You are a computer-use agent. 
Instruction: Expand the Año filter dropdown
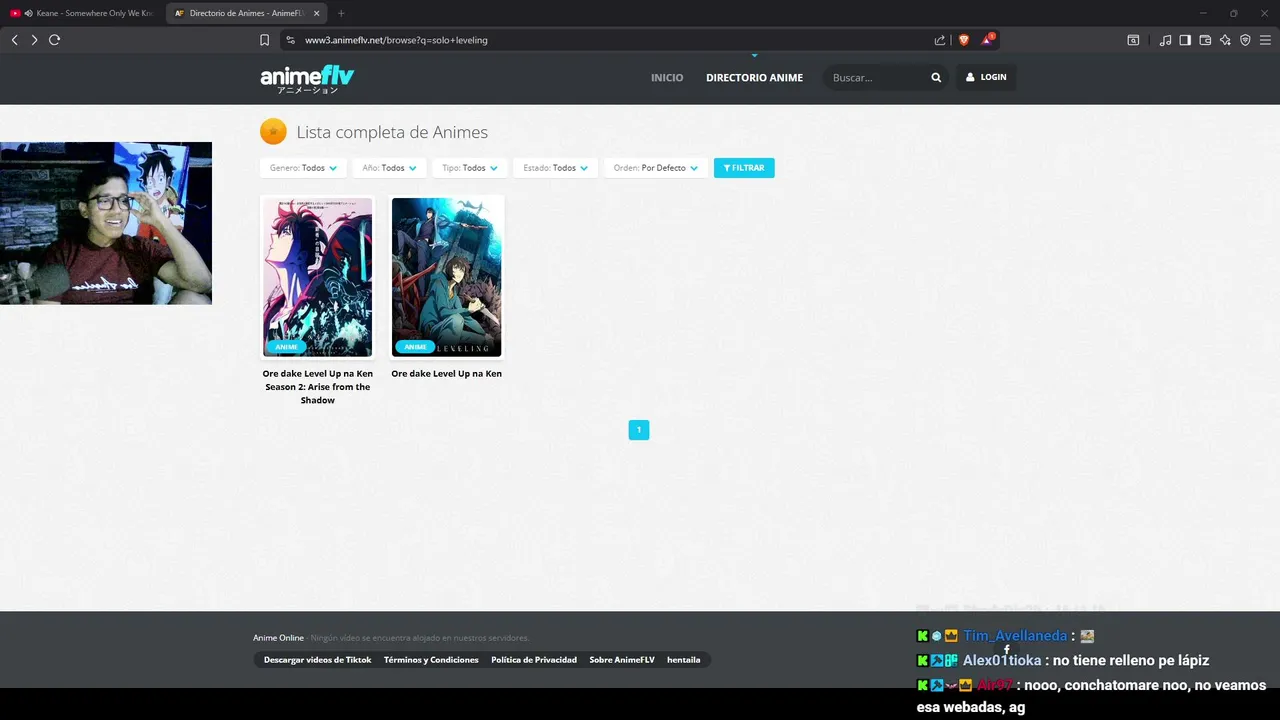[x=389, y=168]
